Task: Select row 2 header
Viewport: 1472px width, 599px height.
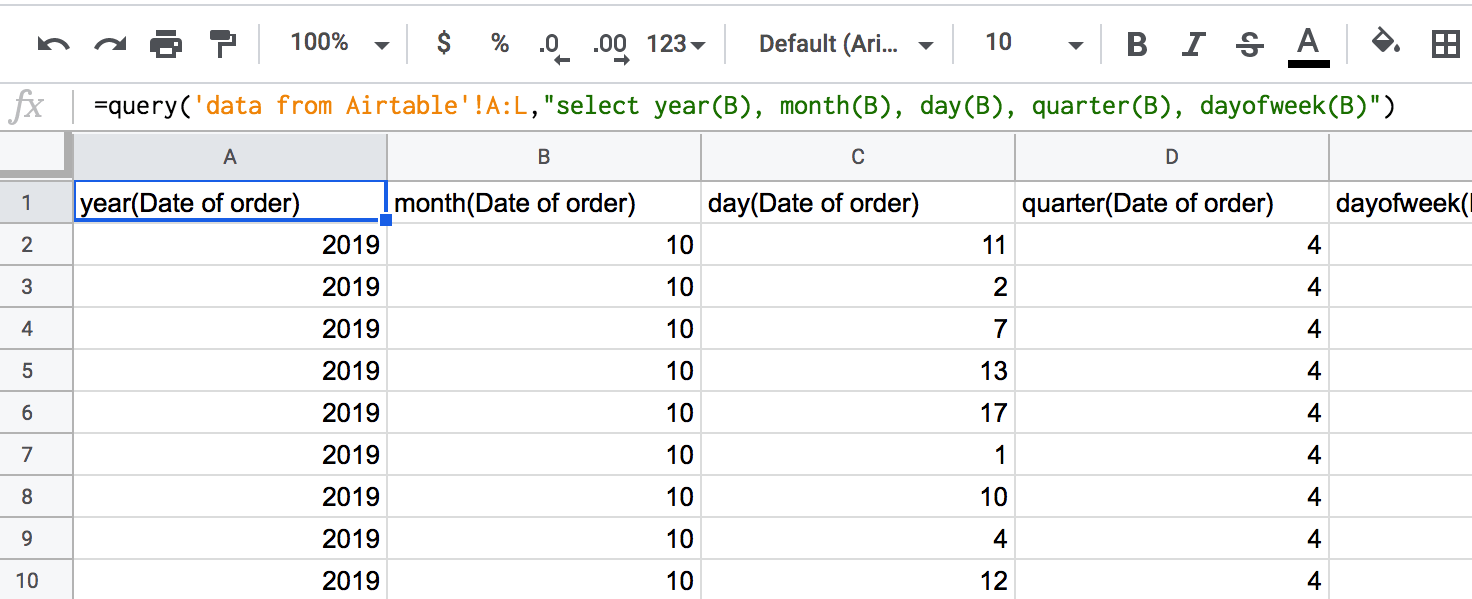Action: click(x=36, y=245)
